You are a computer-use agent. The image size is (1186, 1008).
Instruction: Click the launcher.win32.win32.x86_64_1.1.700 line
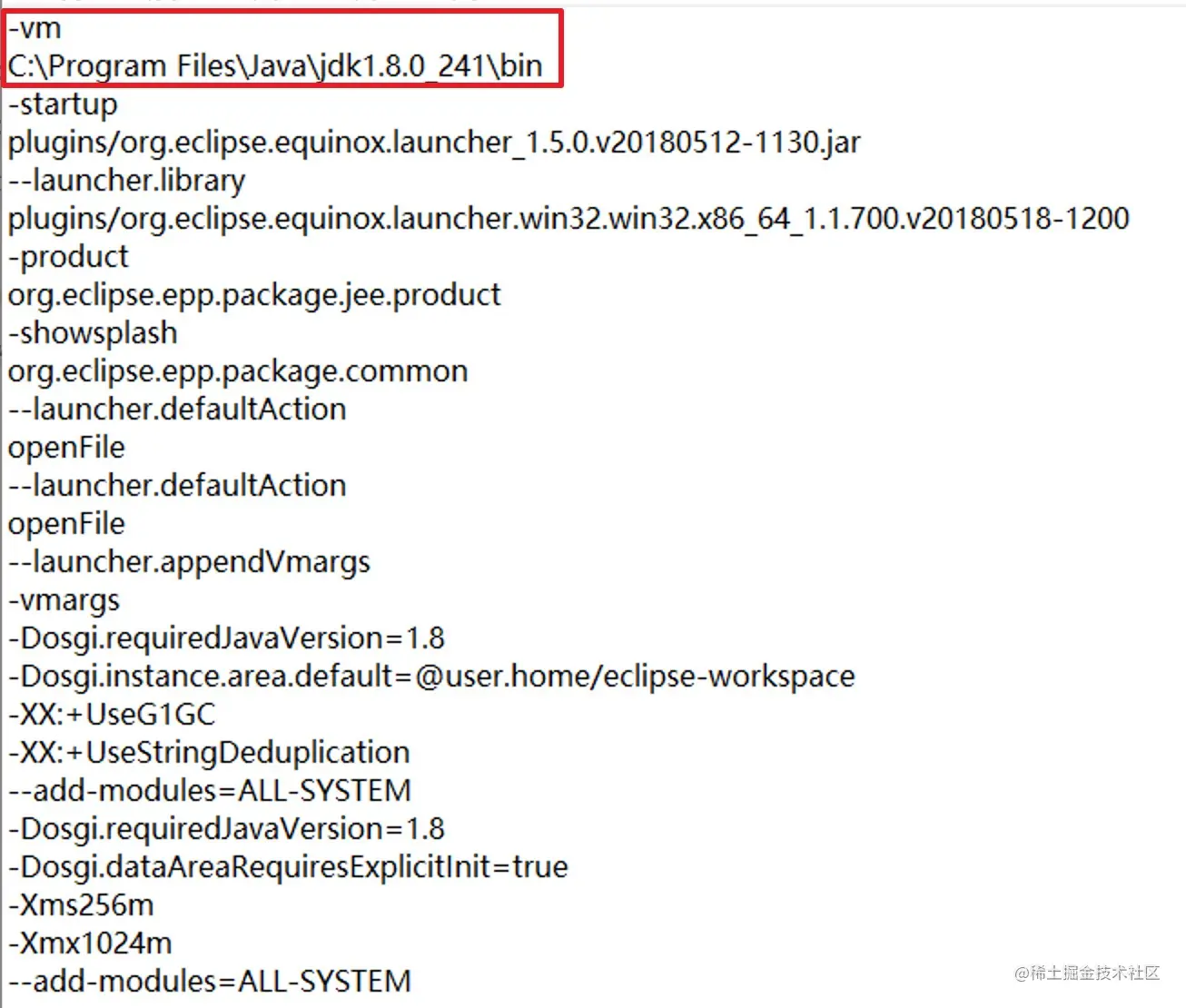(568, 219)
